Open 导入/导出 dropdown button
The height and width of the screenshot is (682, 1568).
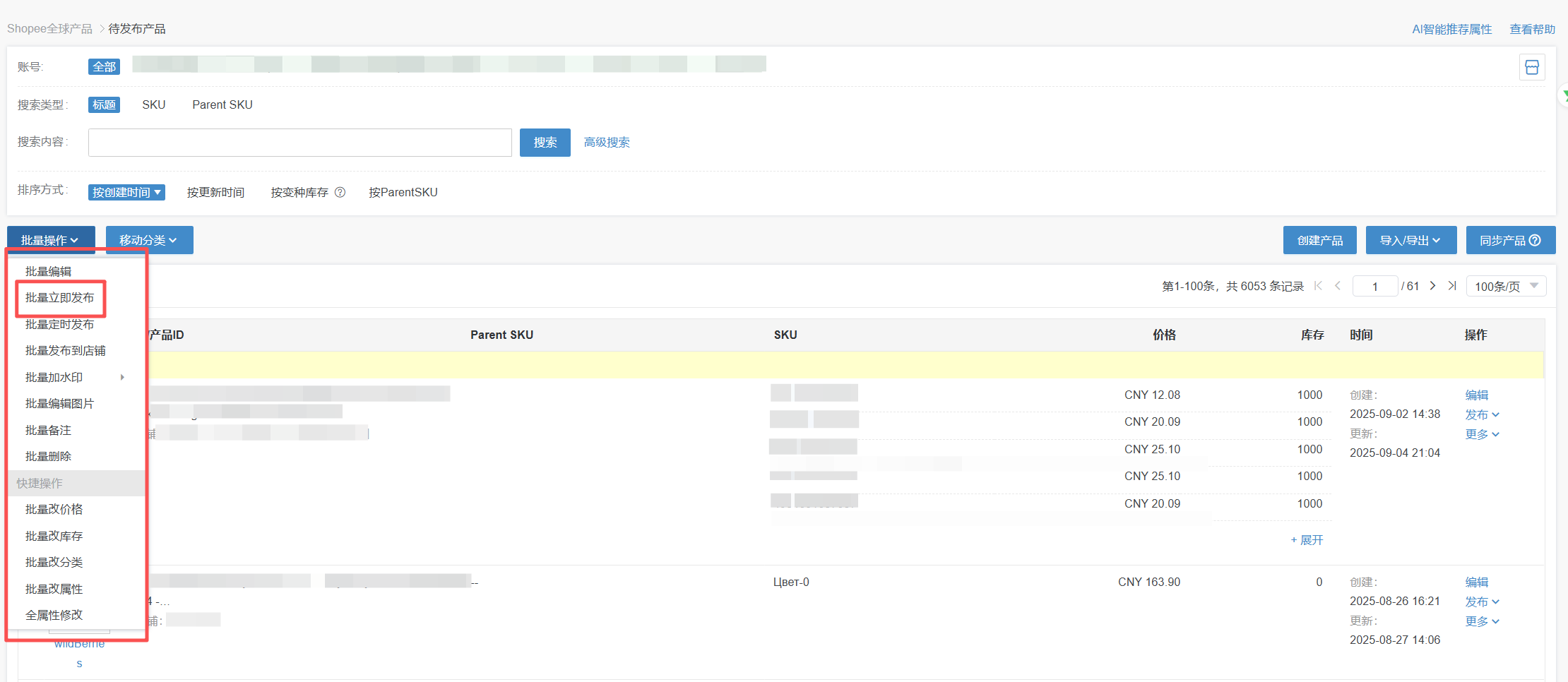pyautogui.click(x=1410, y=241)
